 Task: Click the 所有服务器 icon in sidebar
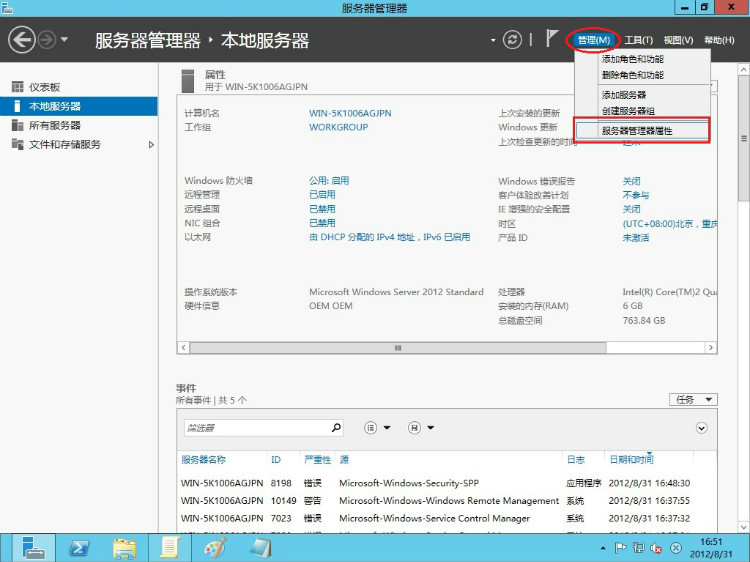coord(18,125)
